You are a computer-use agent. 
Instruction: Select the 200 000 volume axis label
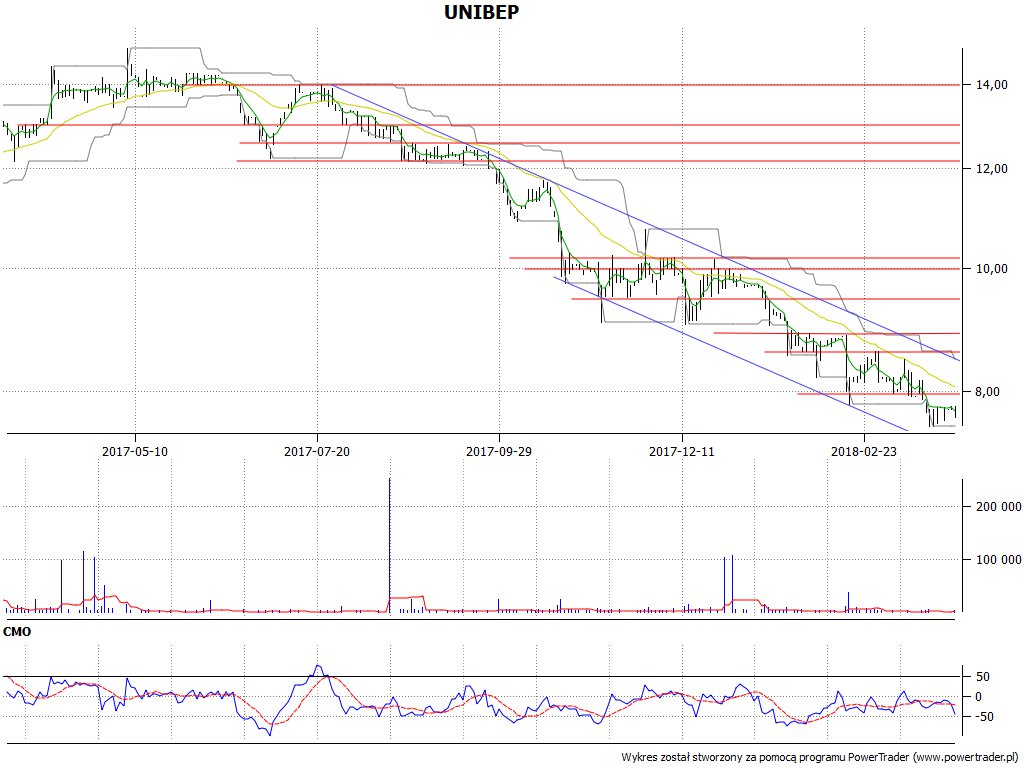click(x=999, y=507)
